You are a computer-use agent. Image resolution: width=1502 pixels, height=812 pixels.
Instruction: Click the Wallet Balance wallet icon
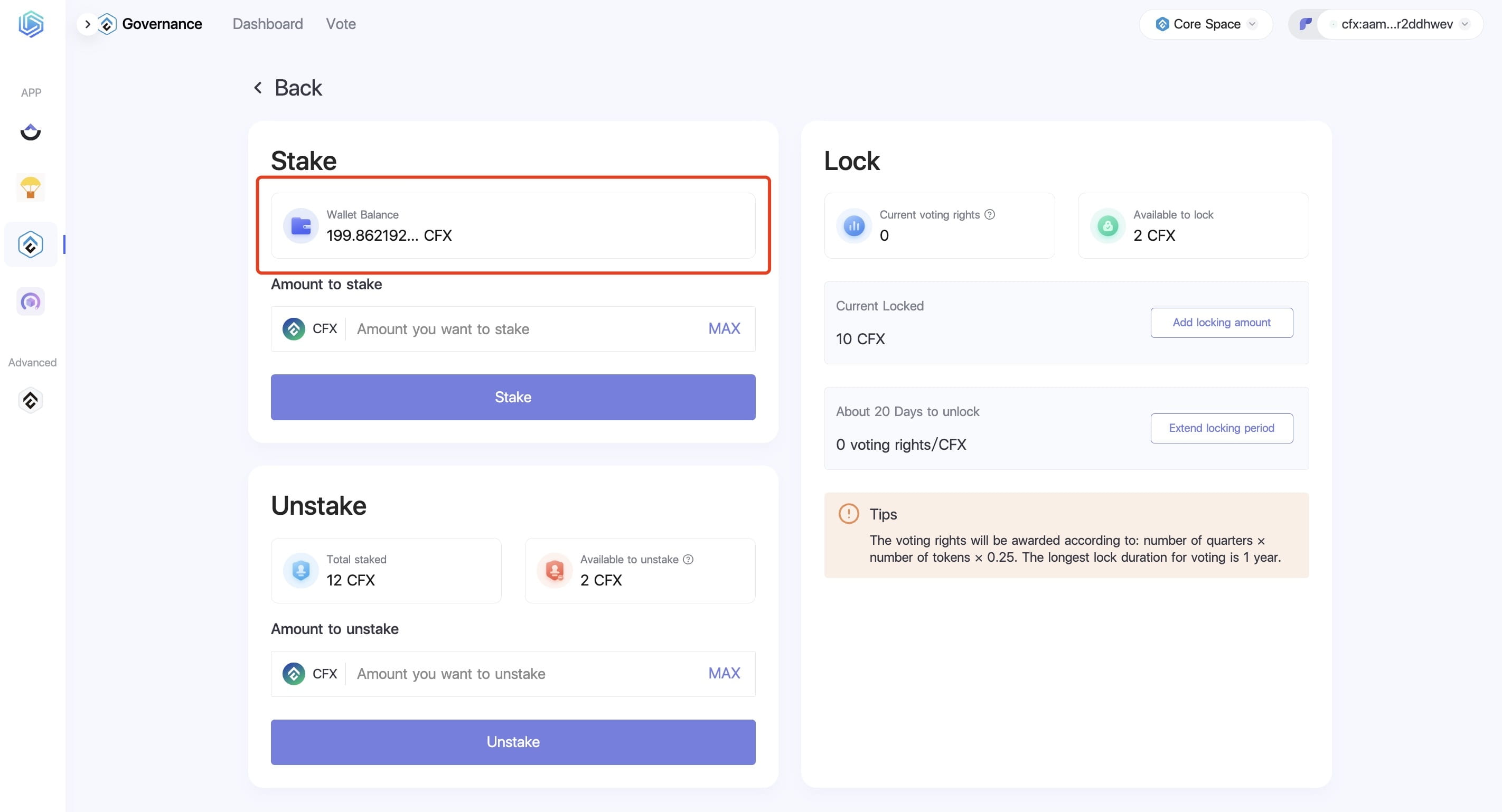tap(301, 225)
